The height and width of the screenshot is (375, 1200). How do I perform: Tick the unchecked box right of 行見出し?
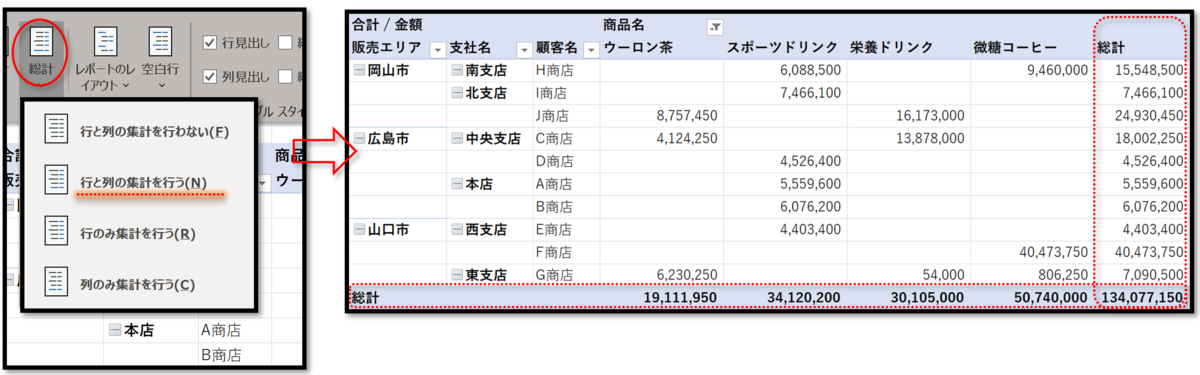[x=285, y=42]
